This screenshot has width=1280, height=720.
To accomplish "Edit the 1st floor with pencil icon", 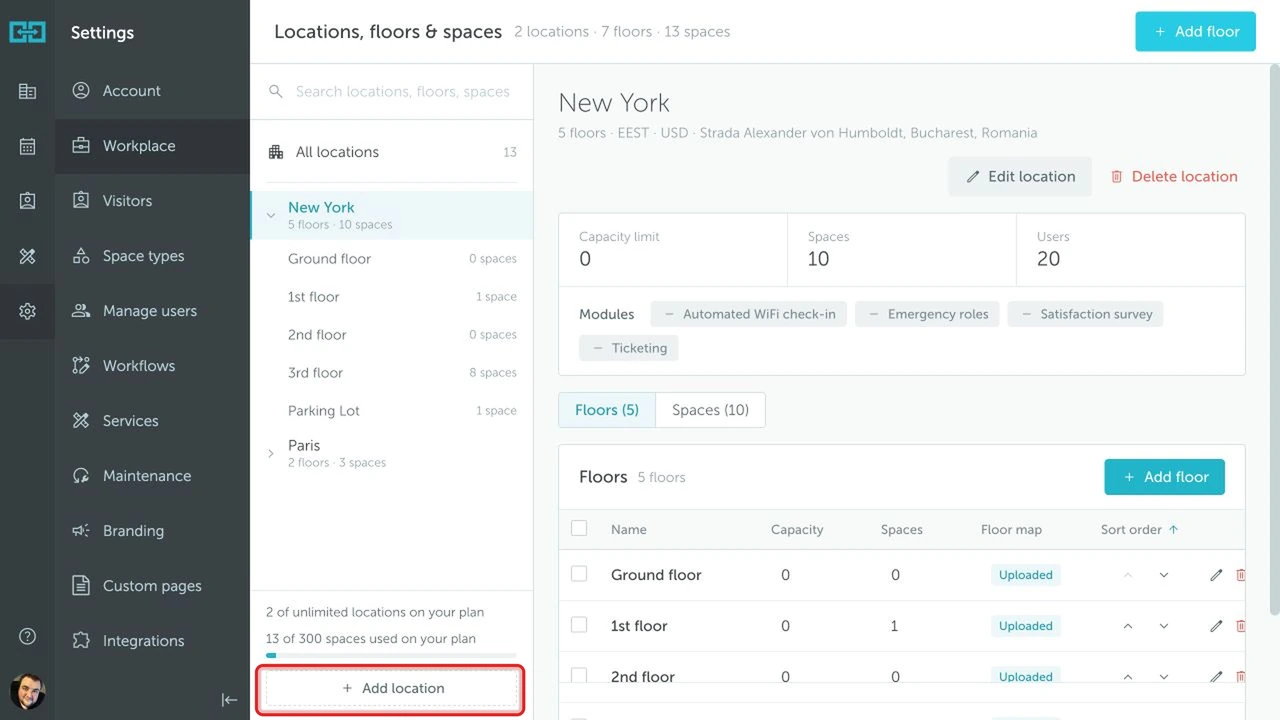I will 1216,626.
